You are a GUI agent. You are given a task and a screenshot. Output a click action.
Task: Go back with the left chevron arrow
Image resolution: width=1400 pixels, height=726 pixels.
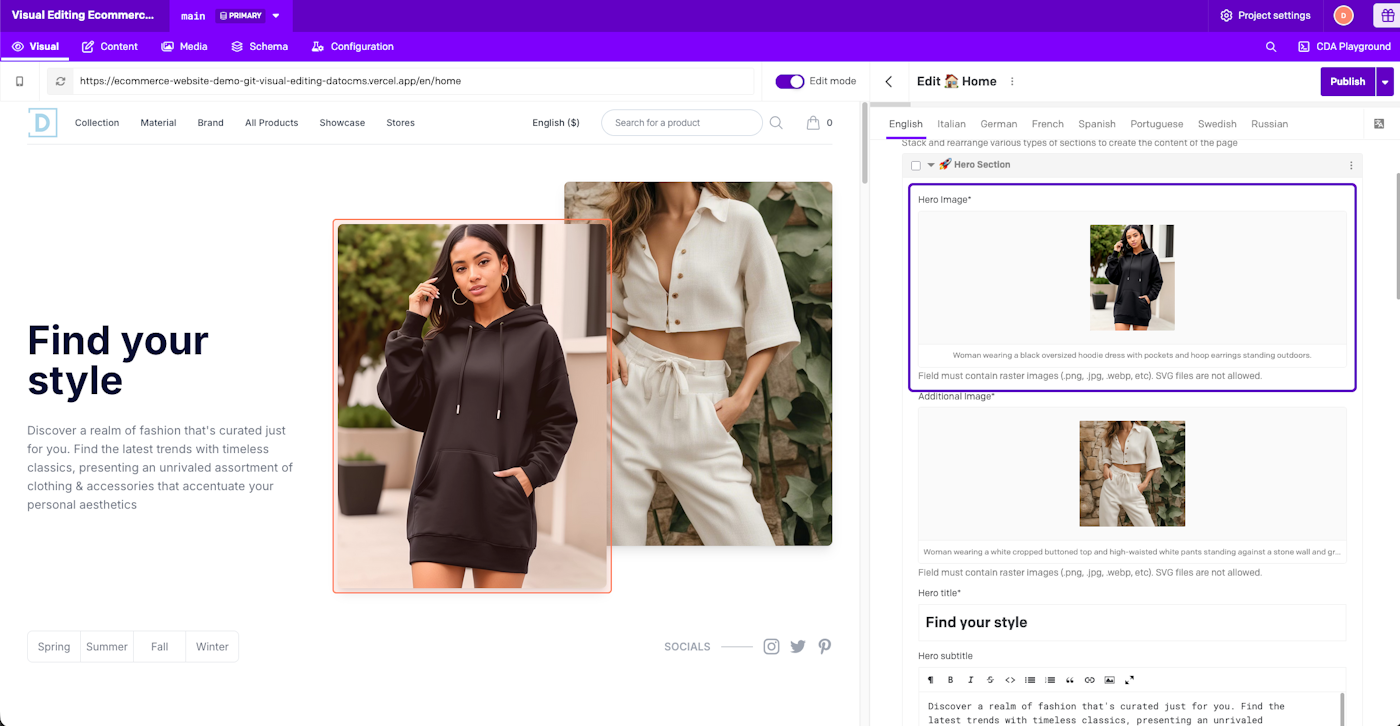click(889, 81)
